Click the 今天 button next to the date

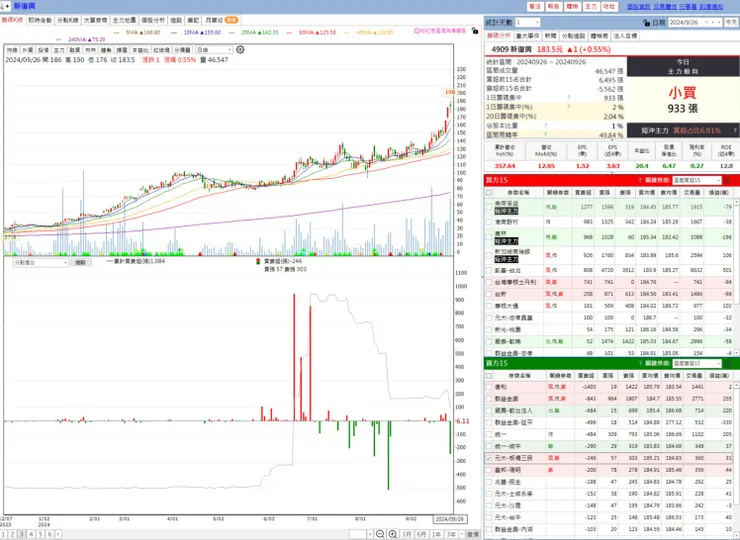pyautogui.click(x=731, y=23)
